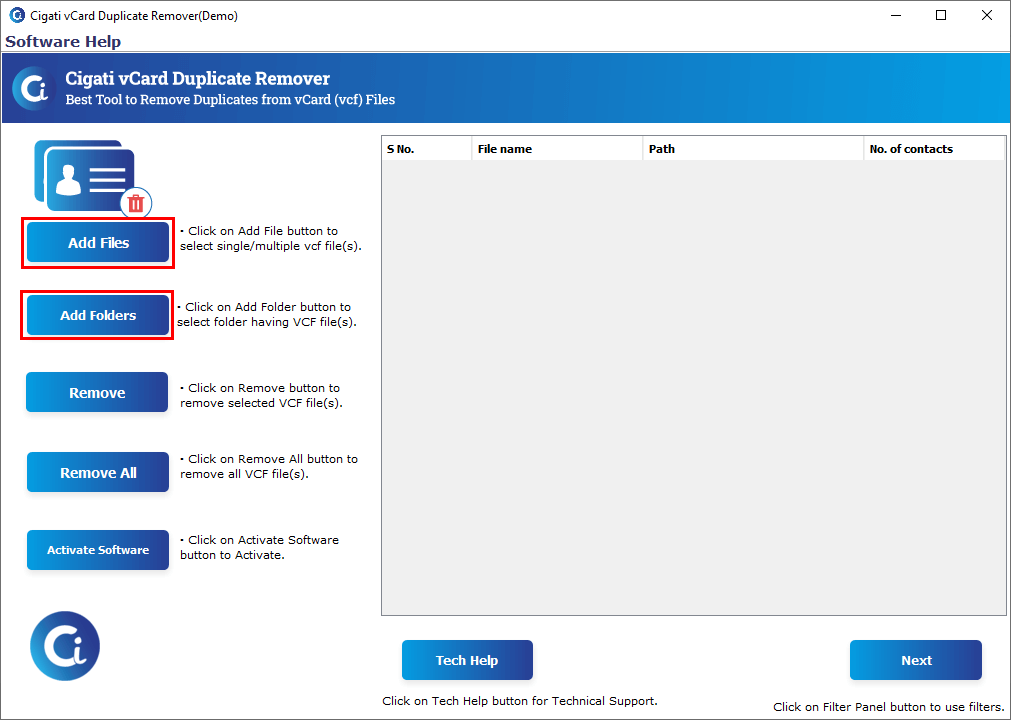Choose Remove All to clear VCF files

tap(98, 472)
